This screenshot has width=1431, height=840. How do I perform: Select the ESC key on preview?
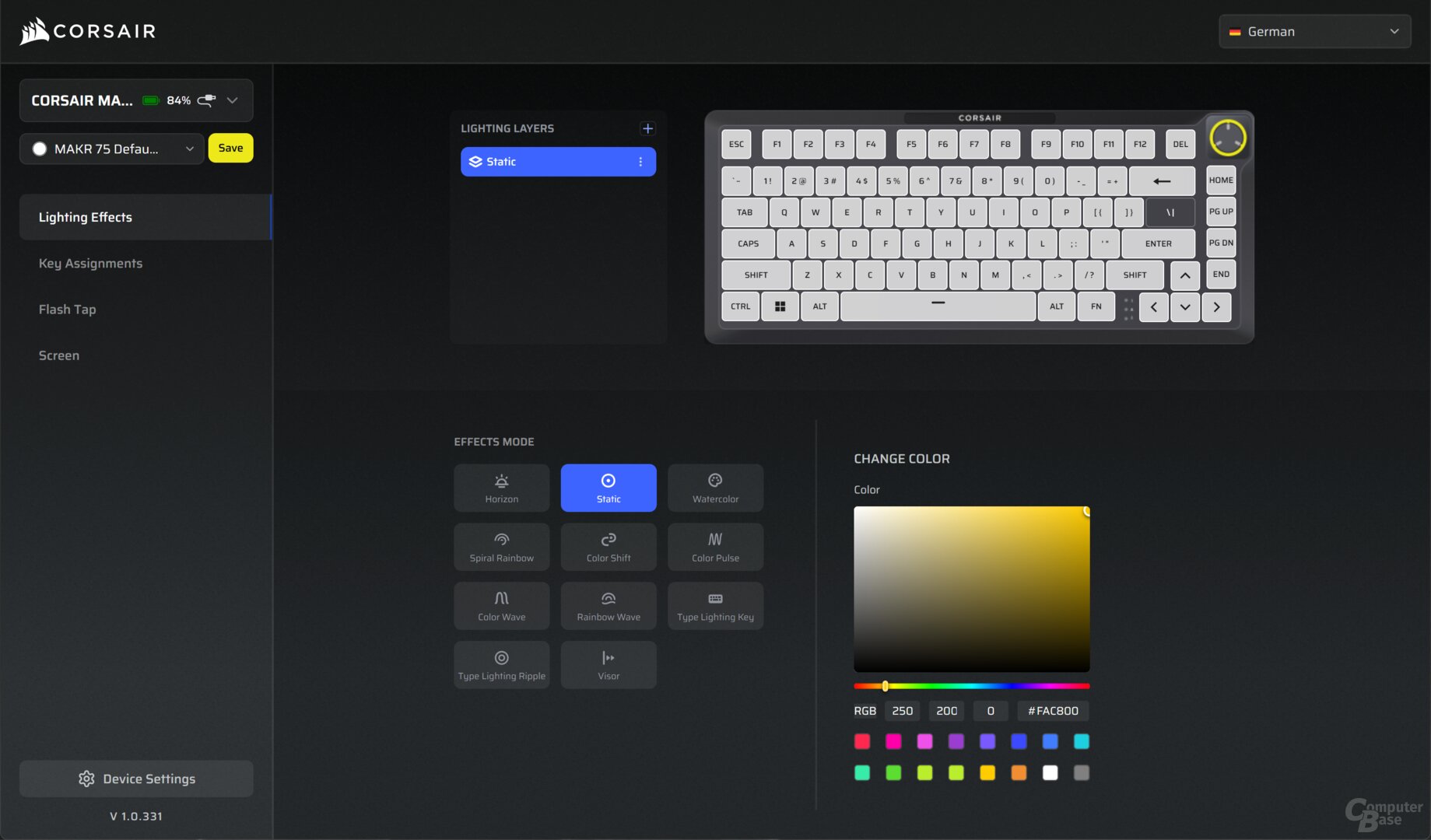pos(736,144)
